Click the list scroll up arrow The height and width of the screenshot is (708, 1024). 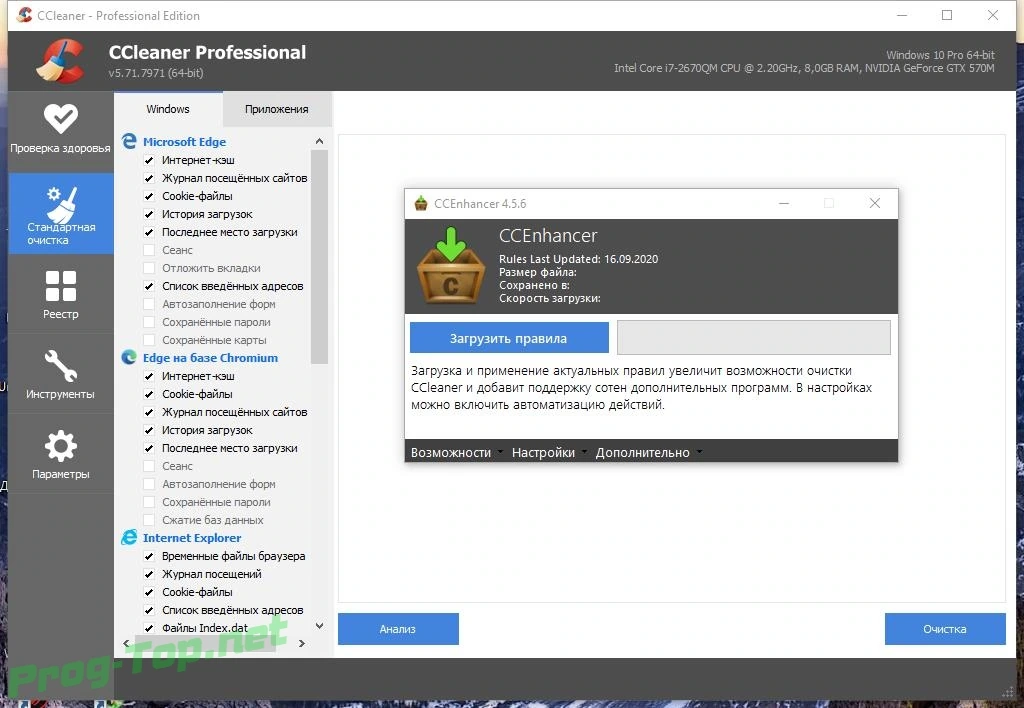click(319, 141)
